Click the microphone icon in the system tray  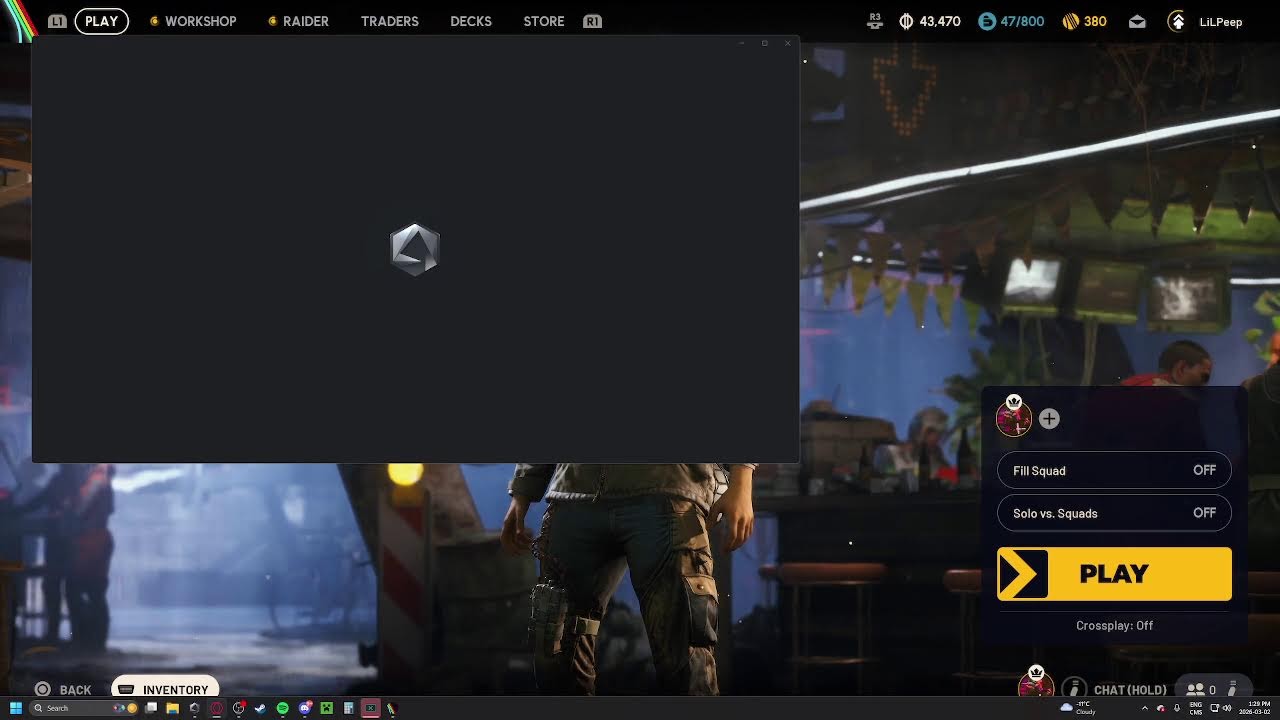point(1177,708)
